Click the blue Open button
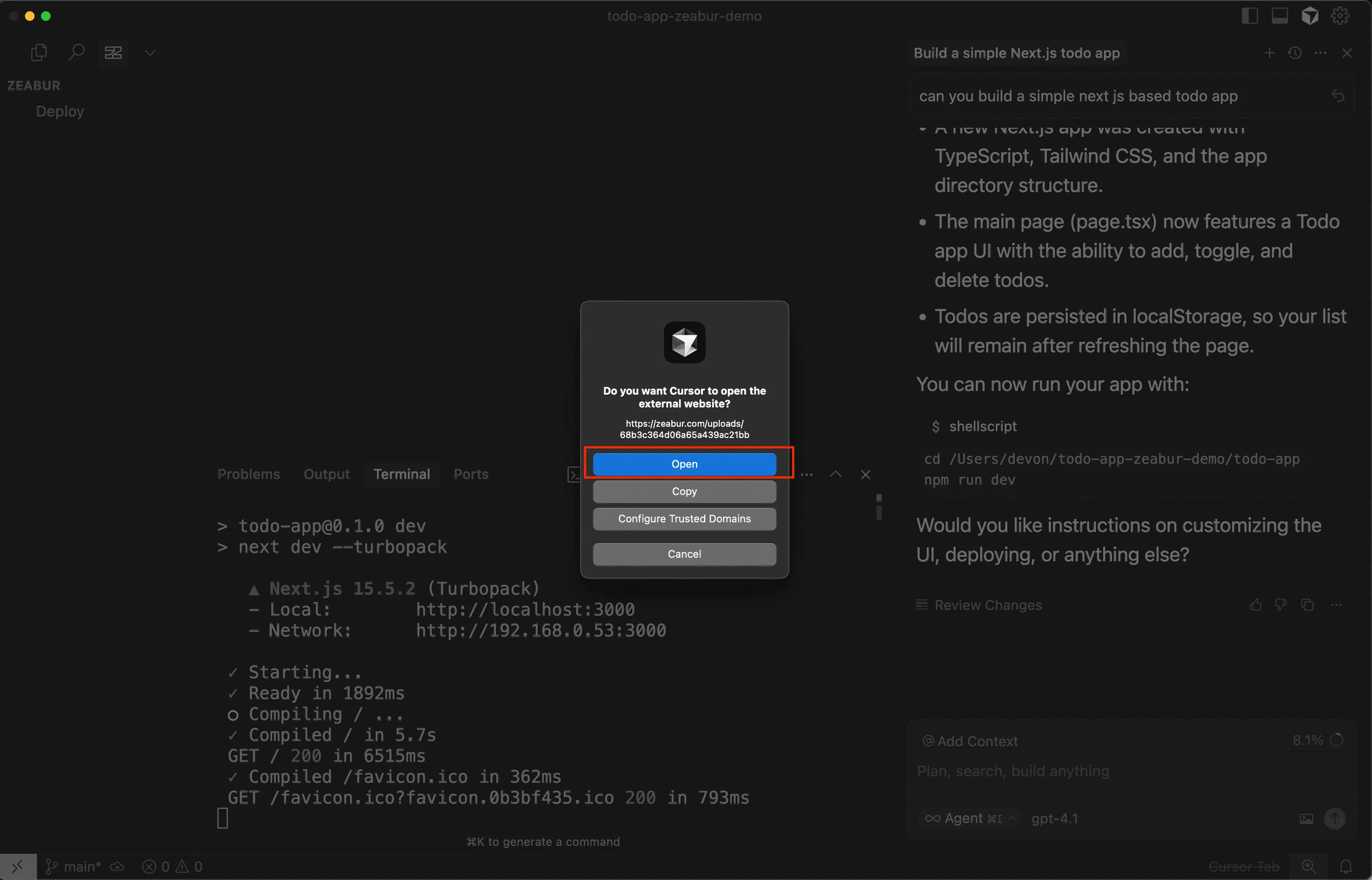1372x880 pixels. click(684, 464)
